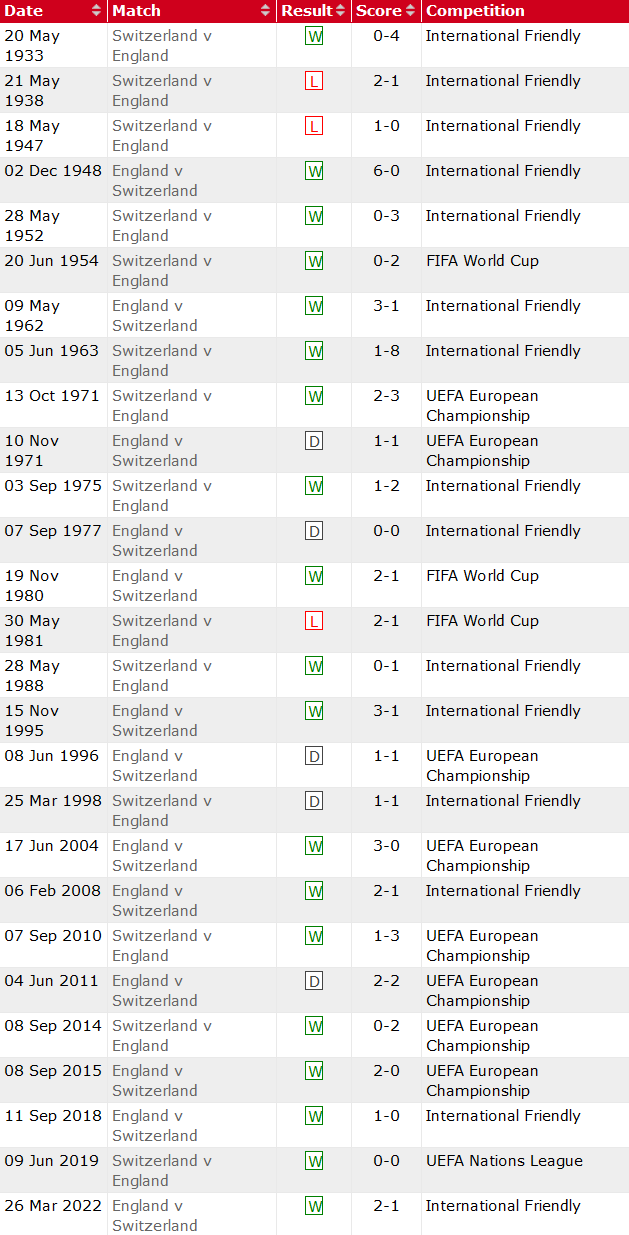The height and width of the screenshot is (1235, 629).
Task: Click the UEFA Nations League competition text
Action: 504,1161
